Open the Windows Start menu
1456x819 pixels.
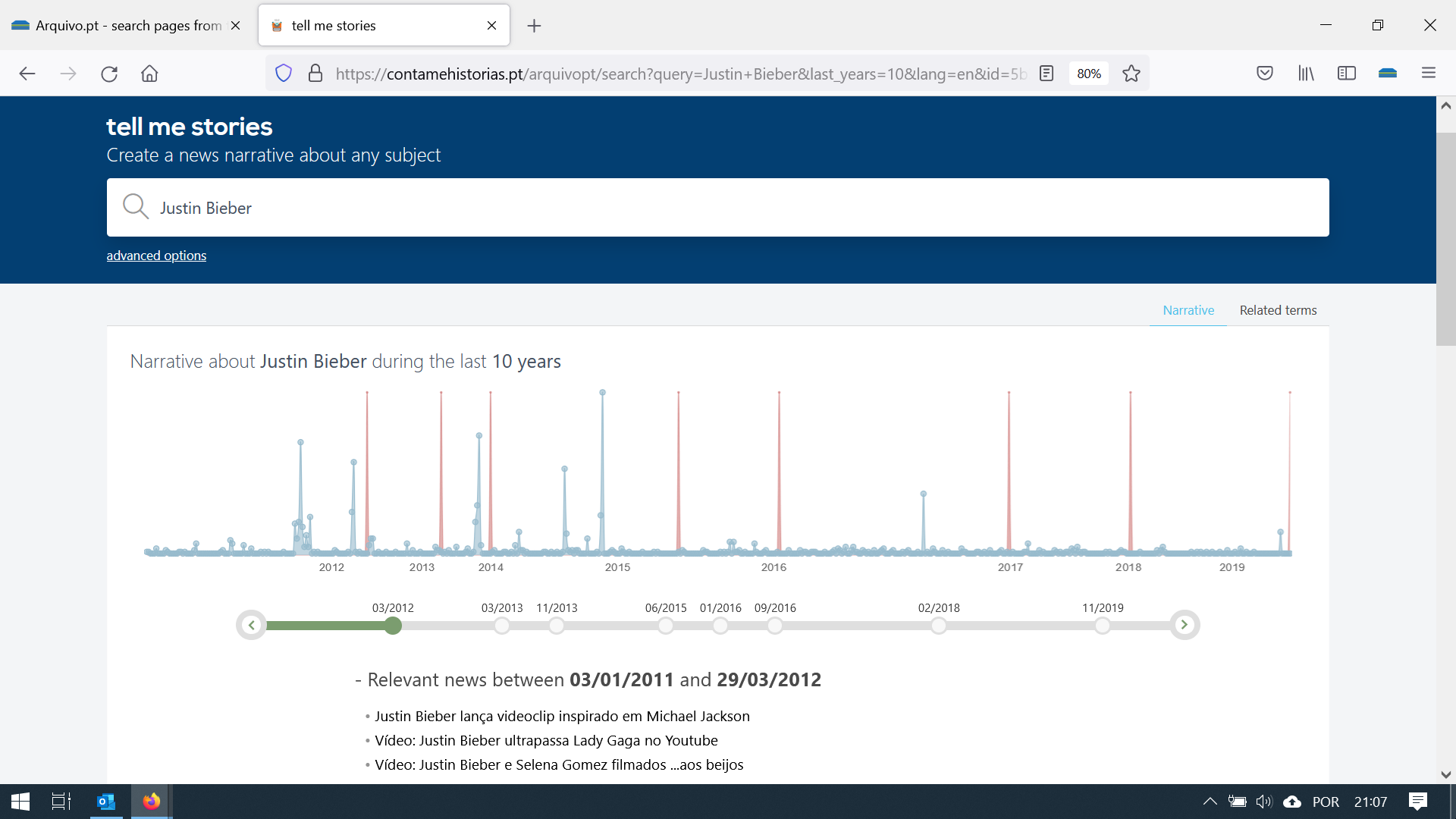click(20, 802)
